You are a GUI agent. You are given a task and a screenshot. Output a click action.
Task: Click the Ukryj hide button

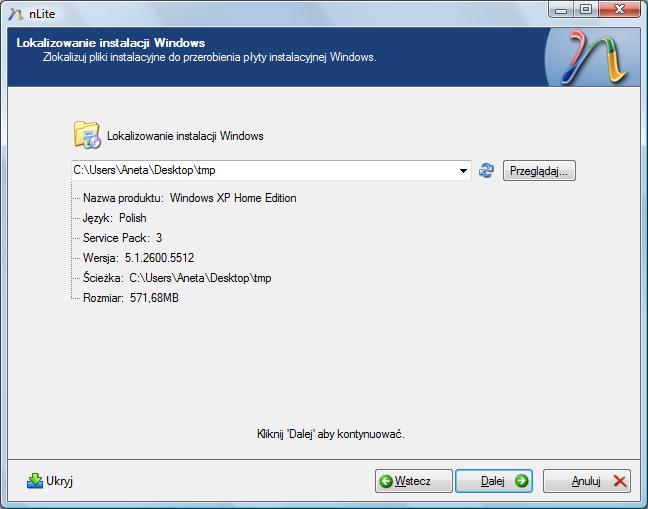tap(50, 481)
